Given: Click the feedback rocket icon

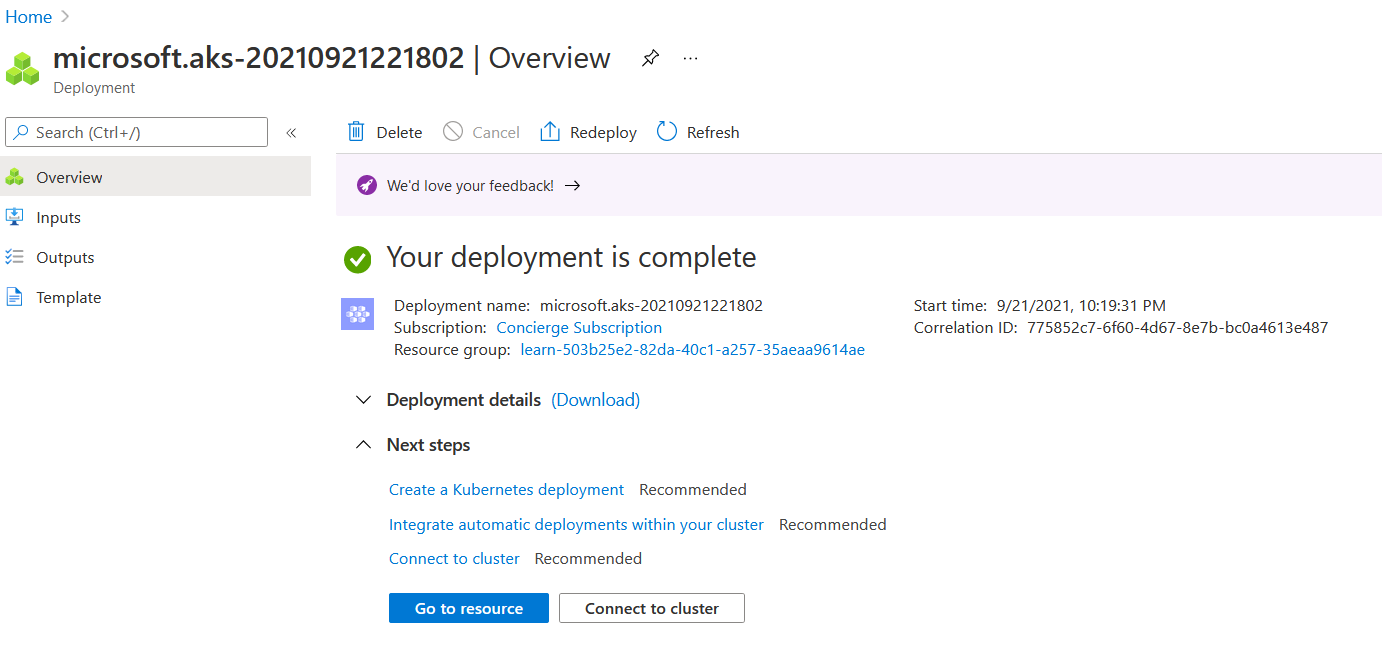Looking at the screenshot, I should tap(367, 185).
